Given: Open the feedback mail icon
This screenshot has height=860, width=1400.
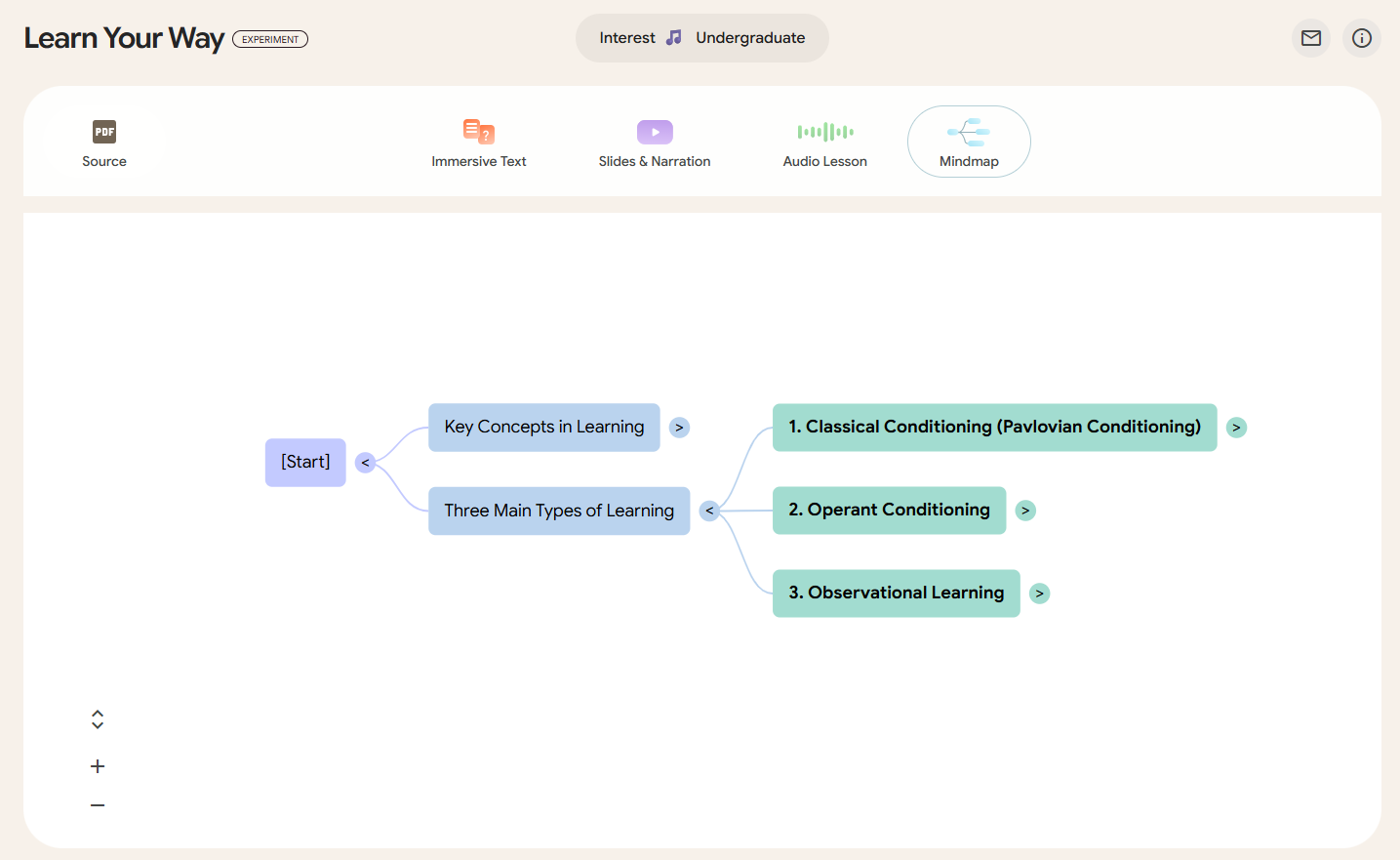Looking at the screenshot, I should tap(1310, 38).
